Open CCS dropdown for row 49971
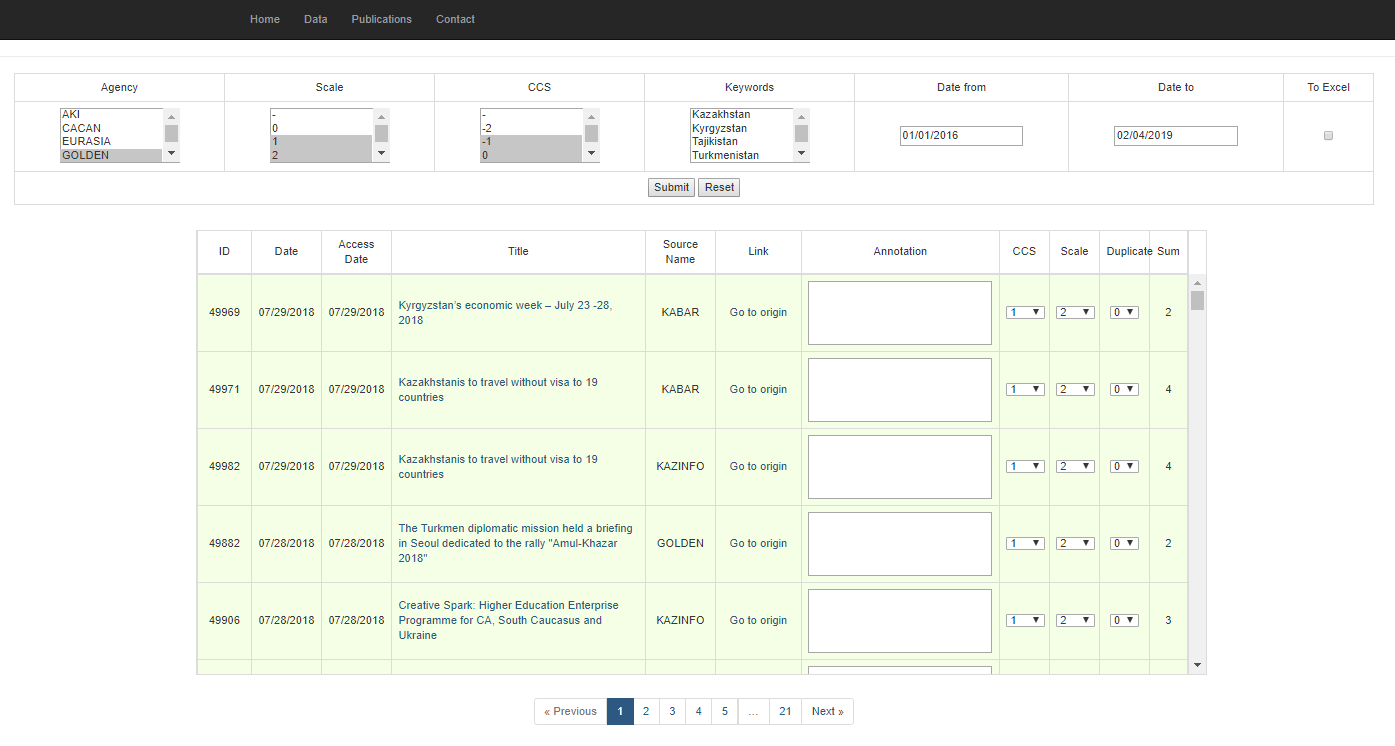This screenshot has height=746, width=1395. [x=1025, y=389]
